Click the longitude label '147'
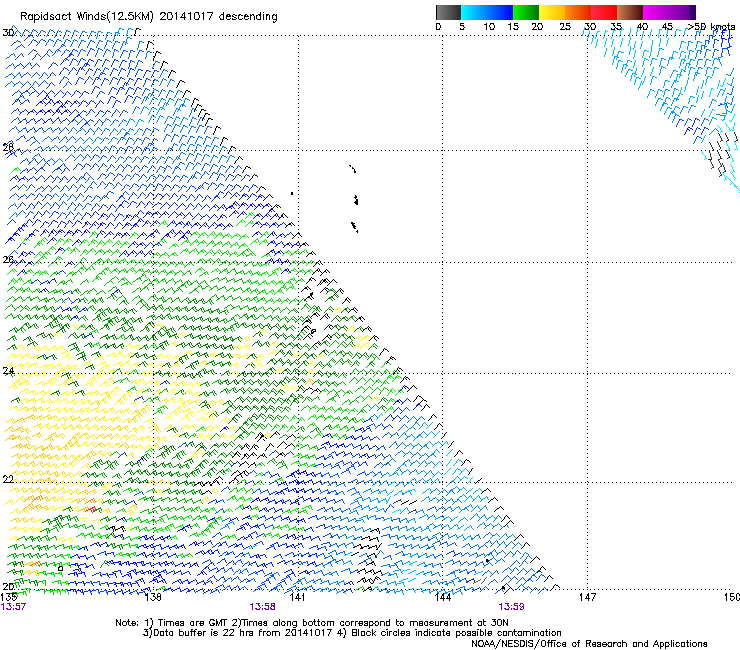Viewport: 740px width, 650px height. (x=587, y=597)
